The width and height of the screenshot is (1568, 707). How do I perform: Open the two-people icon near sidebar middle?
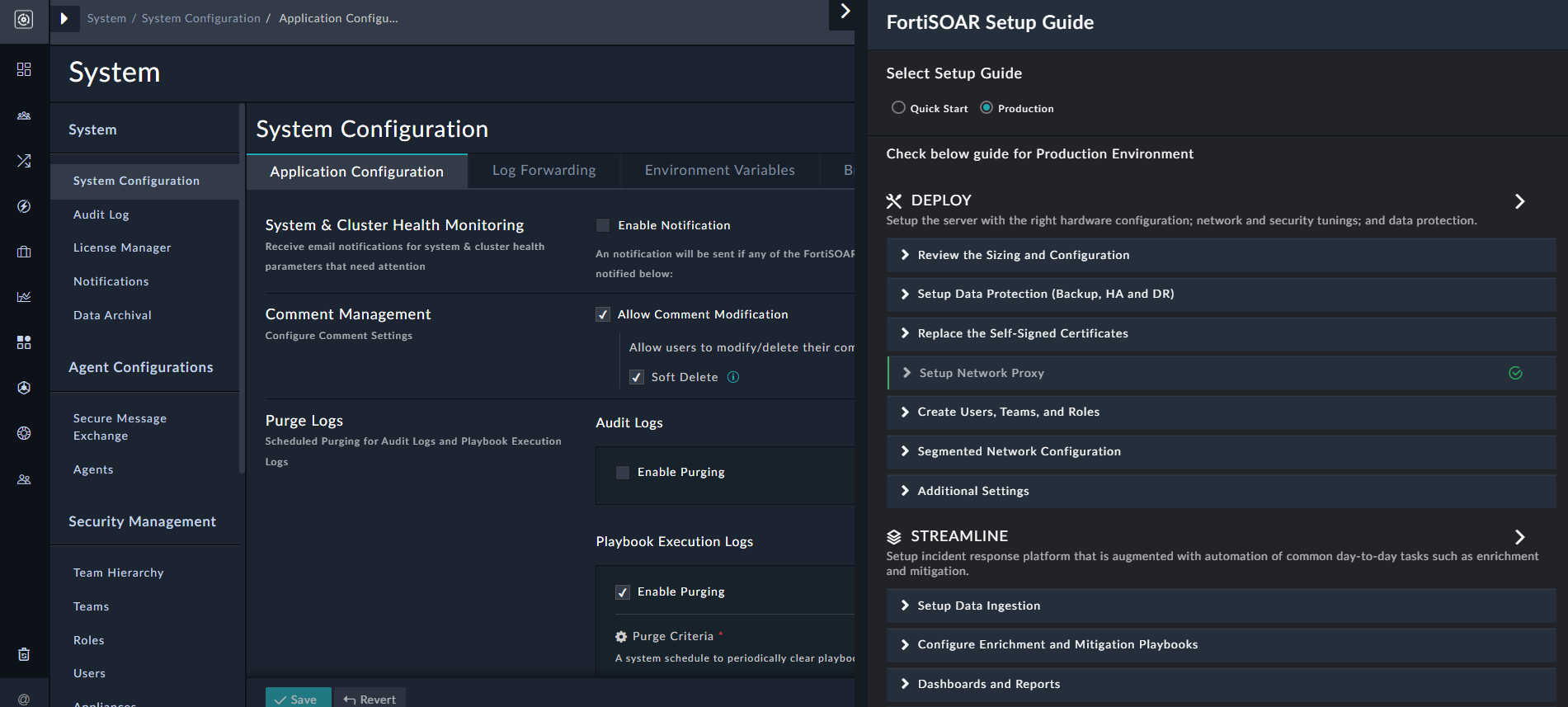[24, 479]
